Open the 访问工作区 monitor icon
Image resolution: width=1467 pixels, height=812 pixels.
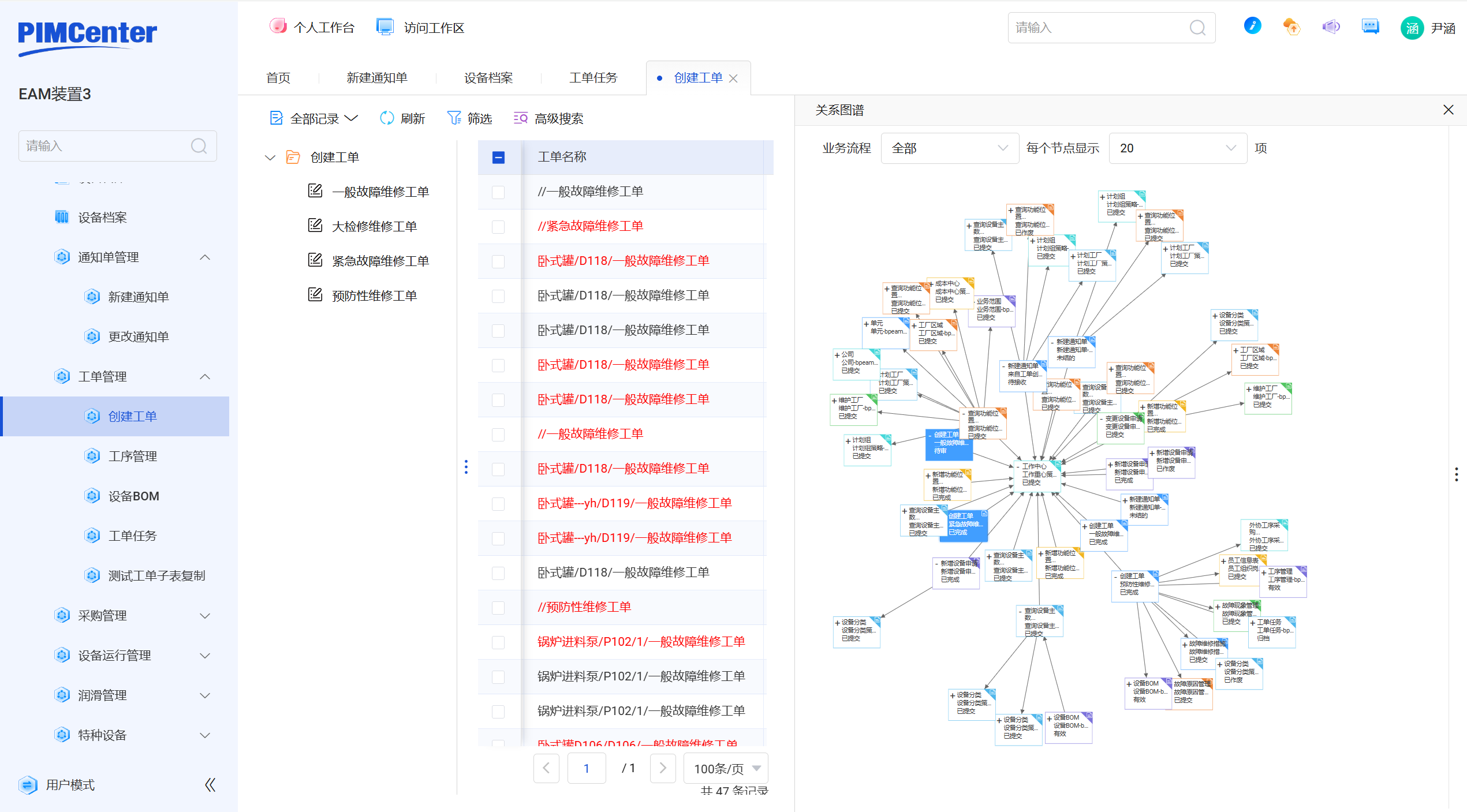click(385, 27)
